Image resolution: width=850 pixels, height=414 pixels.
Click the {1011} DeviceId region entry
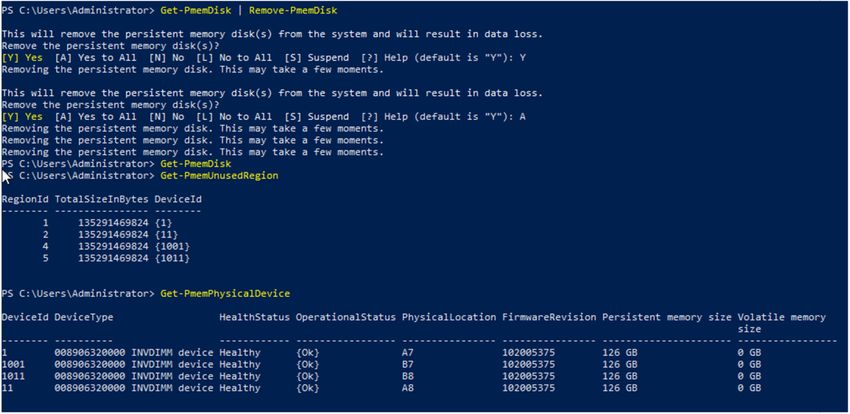click(172, 258)
